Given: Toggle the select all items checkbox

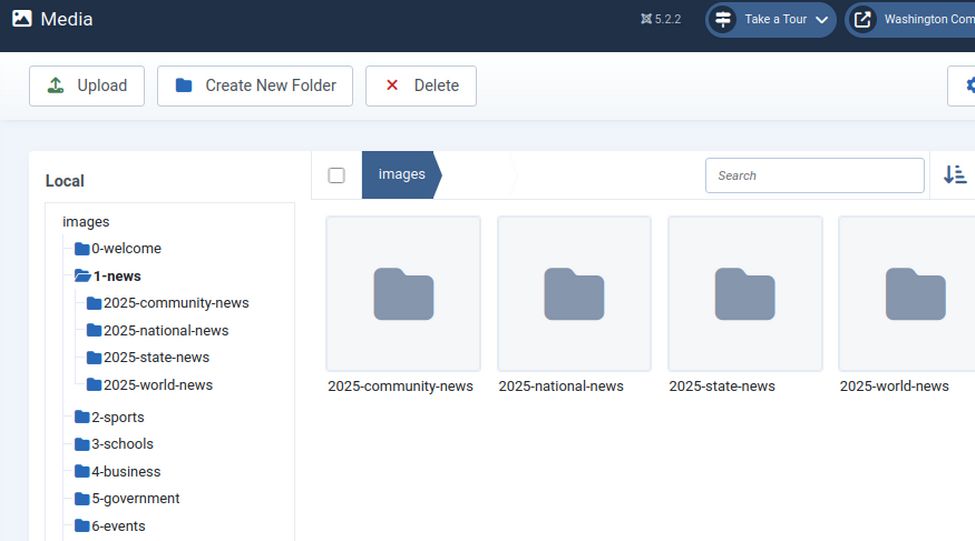Looking at the screenshot, I should pos(336,175).
